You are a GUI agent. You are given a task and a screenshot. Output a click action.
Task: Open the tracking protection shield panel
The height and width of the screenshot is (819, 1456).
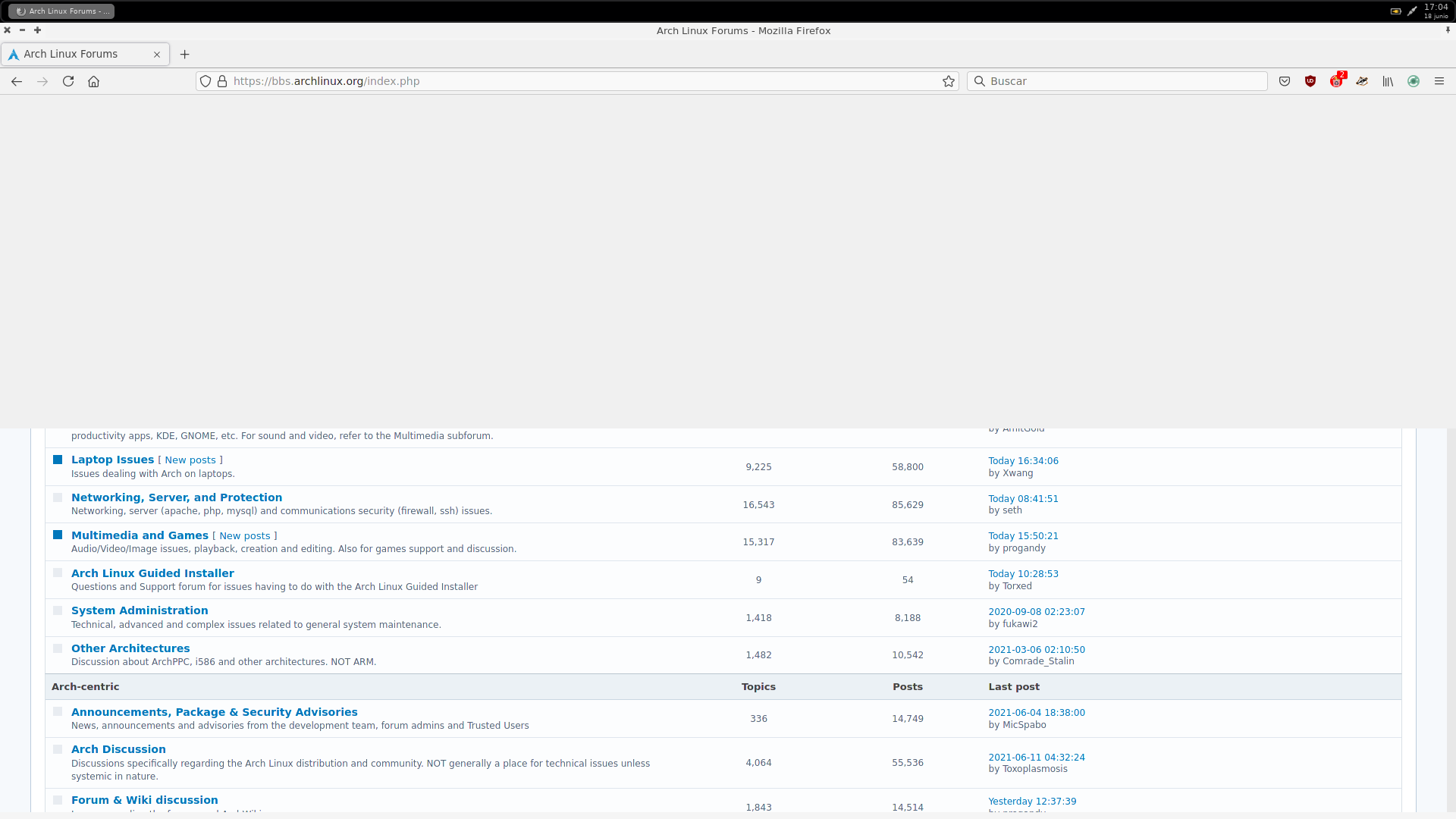206,81
